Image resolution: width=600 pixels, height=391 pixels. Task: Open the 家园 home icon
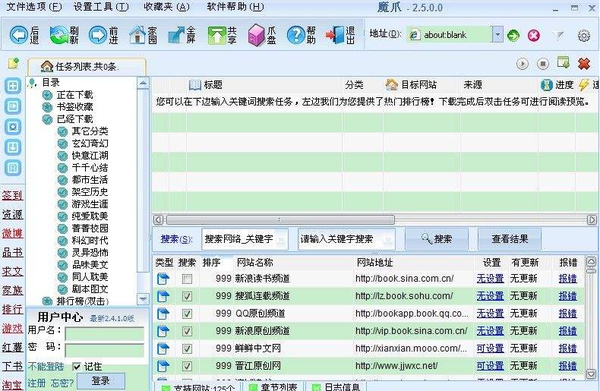pos(137,35)
